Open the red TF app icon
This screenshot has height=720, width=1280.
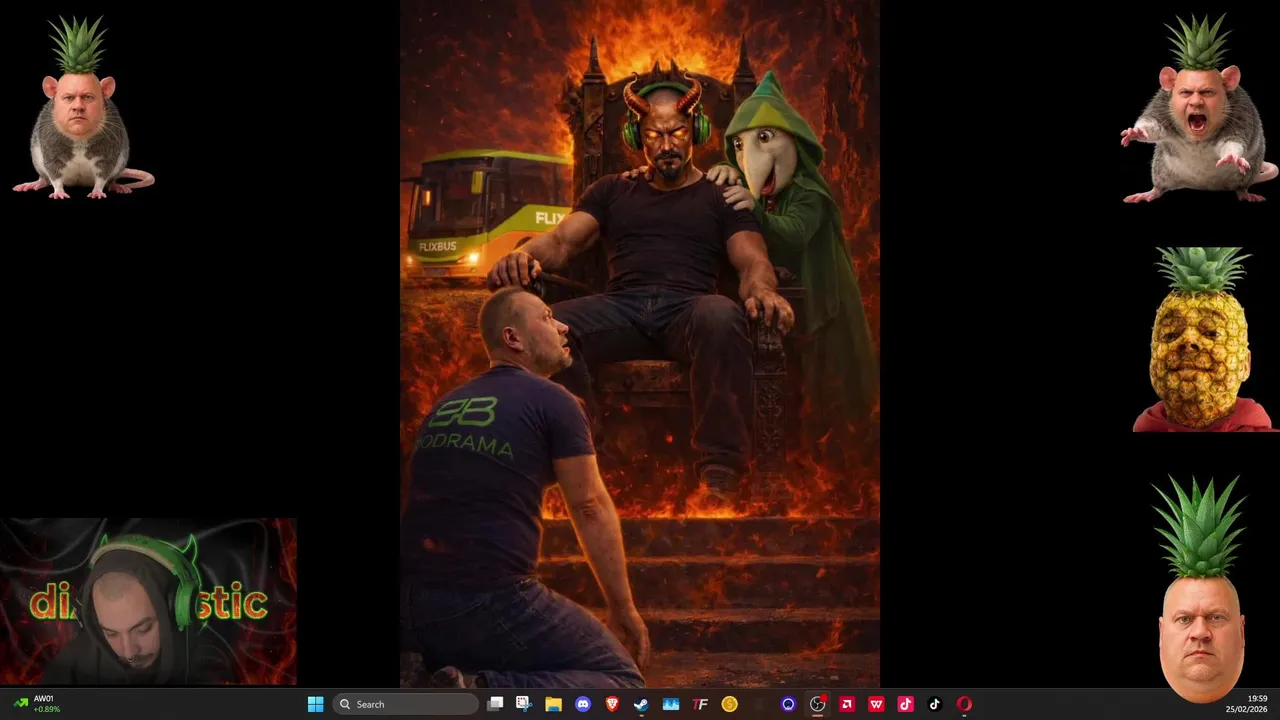(x=700, y=704)
